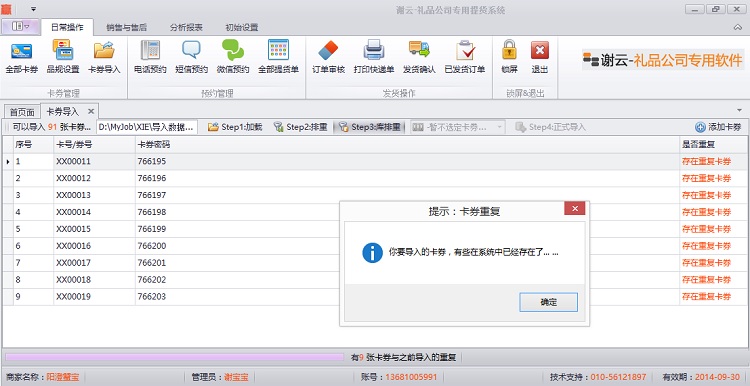Collapse the ribbon with the chevron
The image size is (750, 386).
tap(738, 27)
